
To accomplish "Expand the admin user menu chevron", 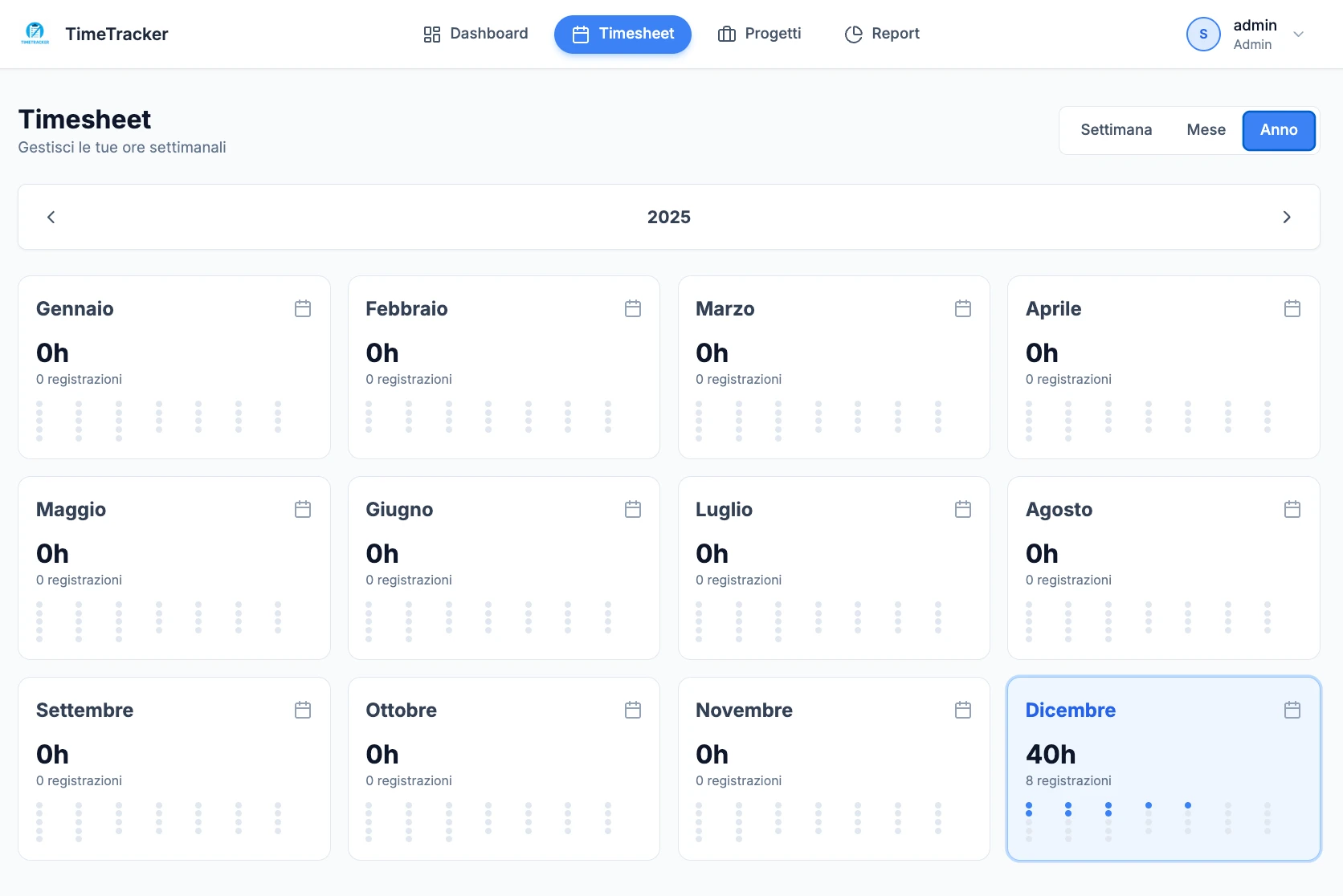I will coord(1298,34).
